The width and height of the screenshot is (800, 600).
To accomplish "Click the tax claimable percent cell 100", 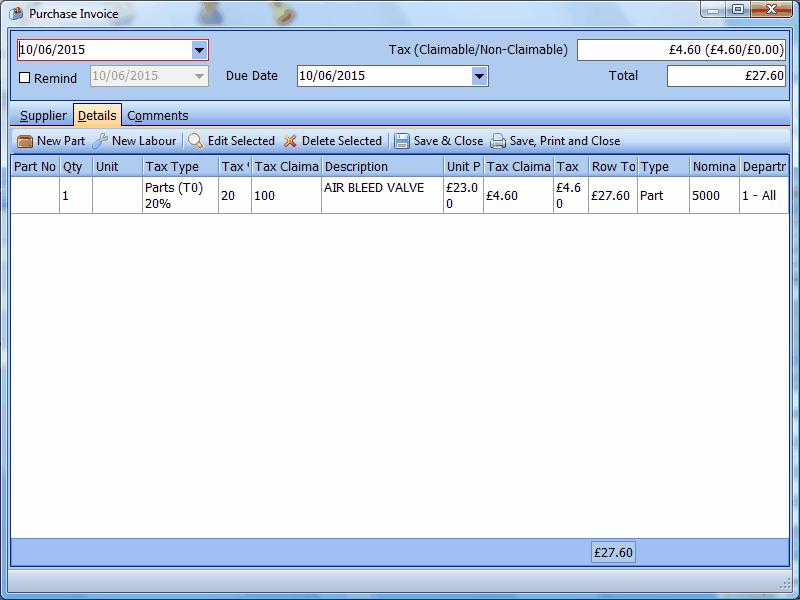I will tap(286, 195).
